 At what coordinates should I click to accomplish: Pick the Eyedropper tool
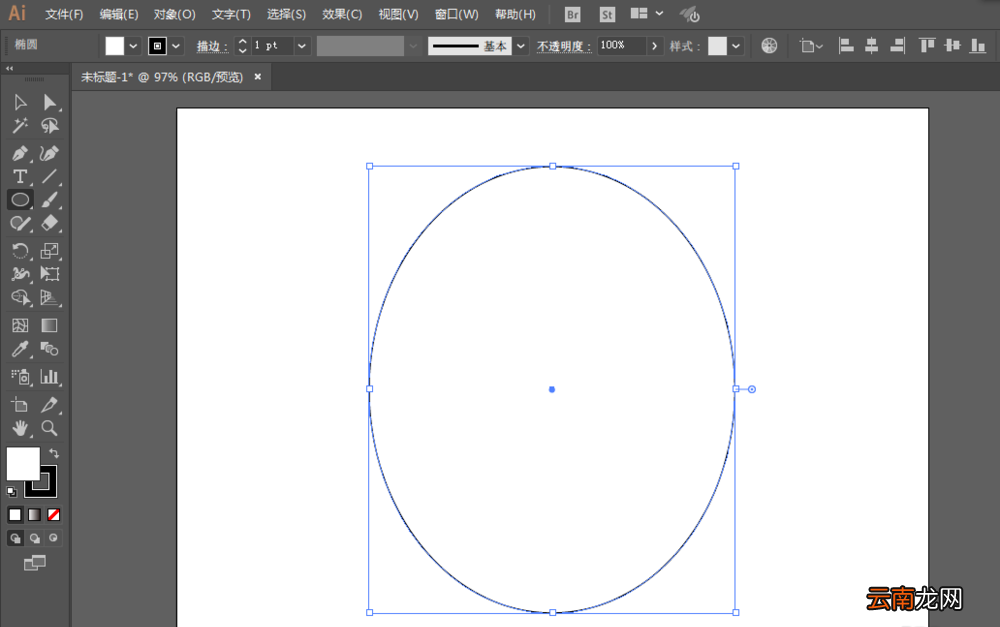[x=20, y=349]
